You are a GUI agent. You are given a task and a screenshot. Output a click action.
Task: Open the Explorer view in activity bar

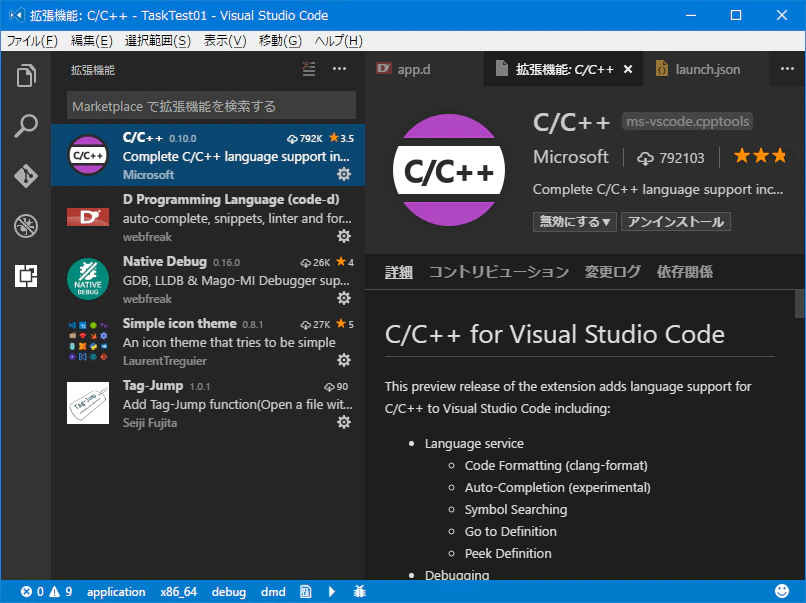point(26,76)
